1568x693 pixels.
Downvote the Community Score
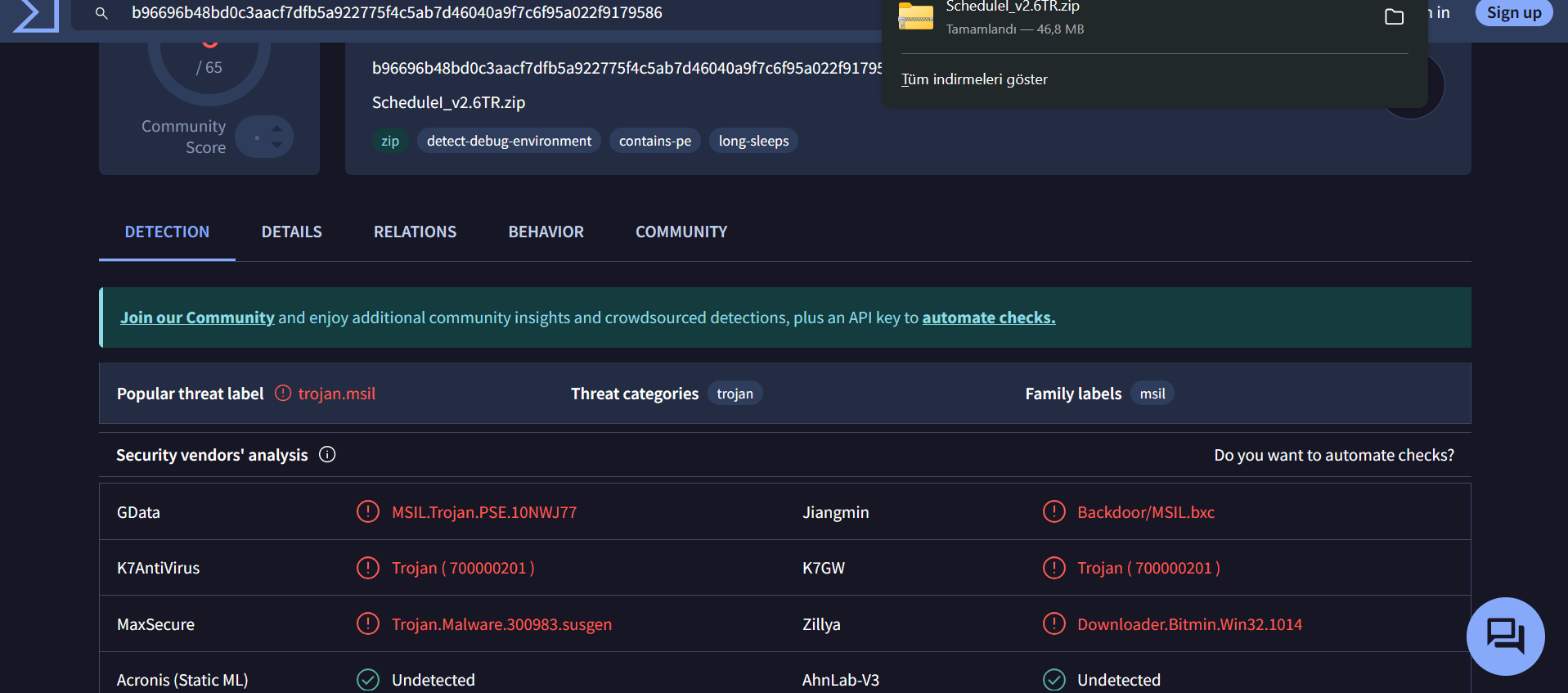(277, 145)
